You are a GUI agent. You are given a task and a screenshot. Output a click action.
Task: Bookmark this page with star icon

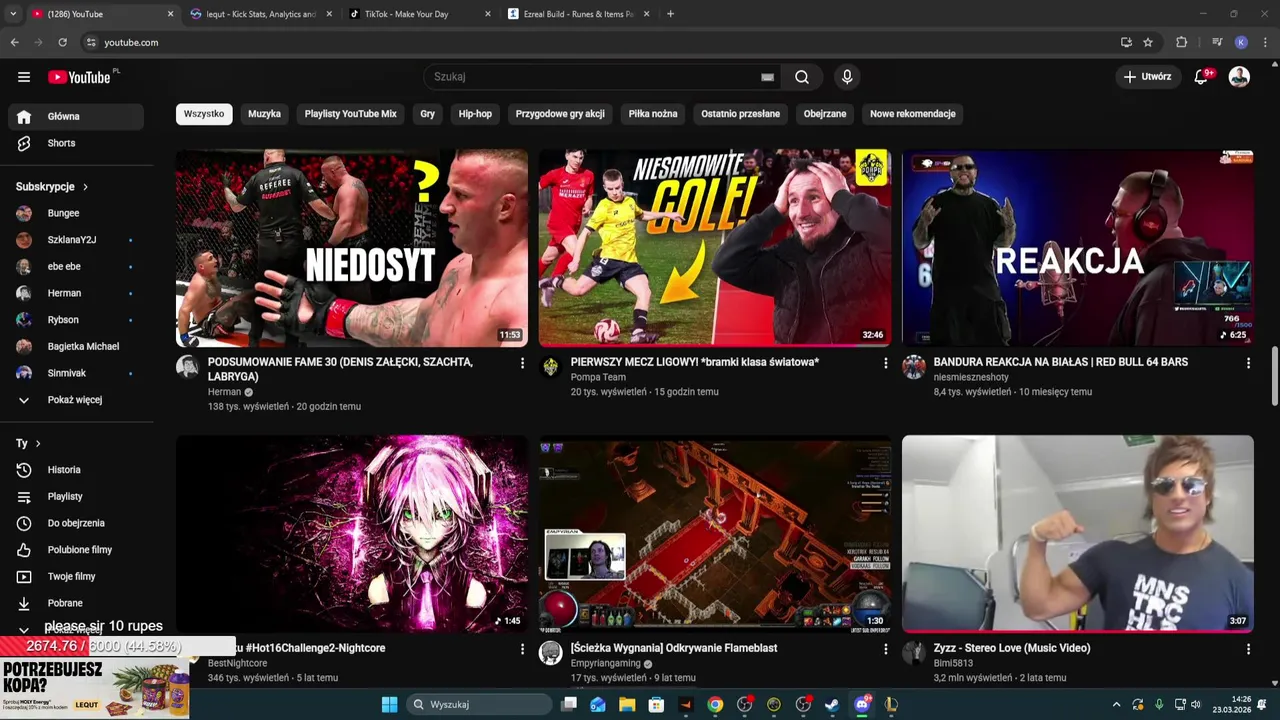pyautogui.click(x=1148, y=42)
